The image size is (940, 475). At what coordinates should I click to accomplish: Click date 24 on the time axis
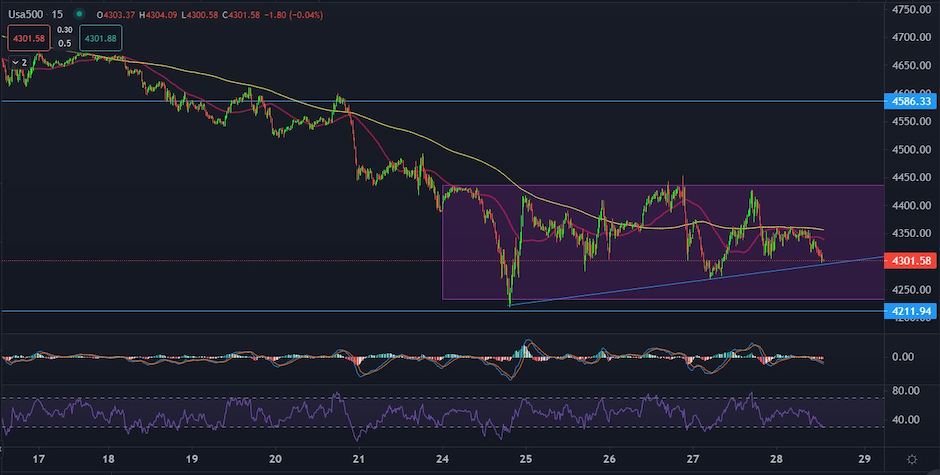tap(442, 459)
